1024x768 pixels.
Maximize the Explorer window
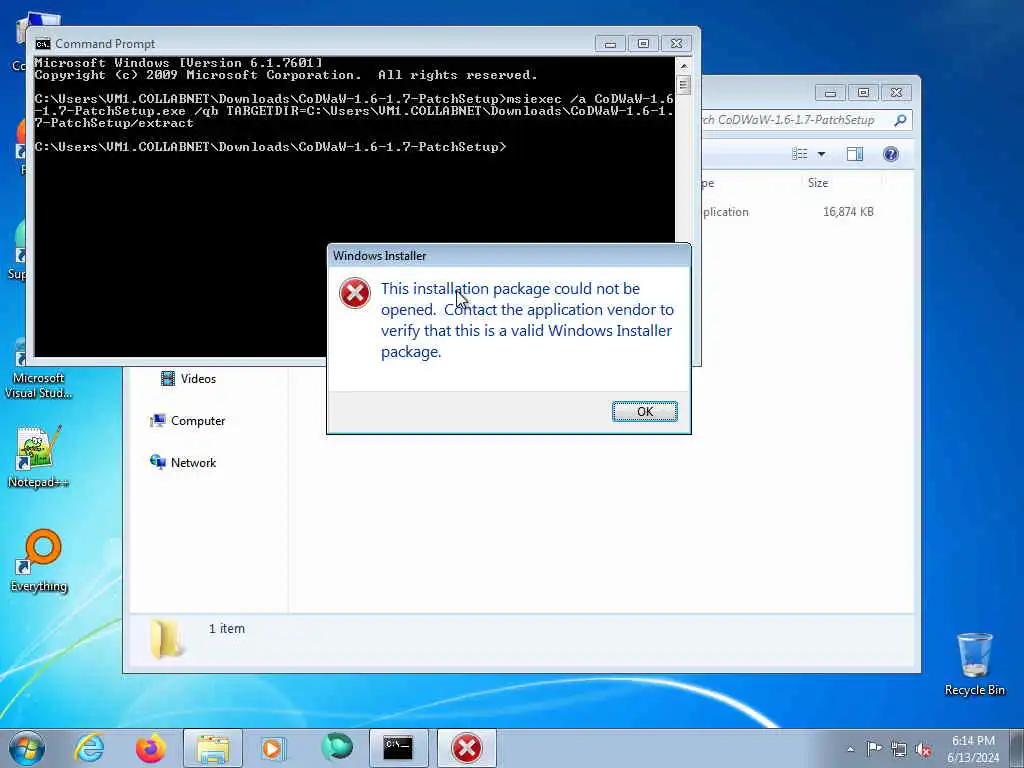click(863, 93)
